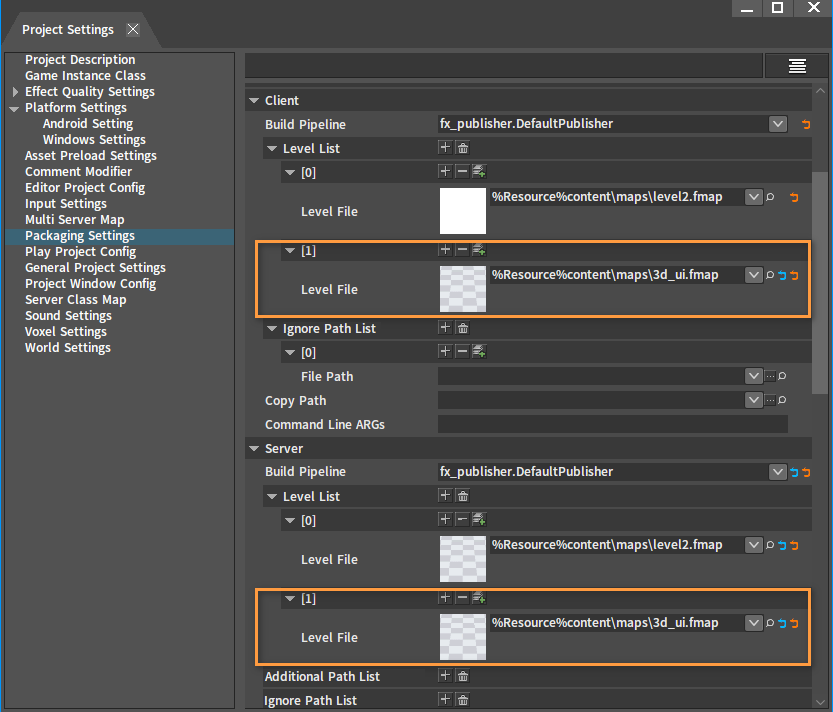Click Client level2.fmap white thumbnail
The width and height of the screenshot is (833, 712).
[463, 211]
